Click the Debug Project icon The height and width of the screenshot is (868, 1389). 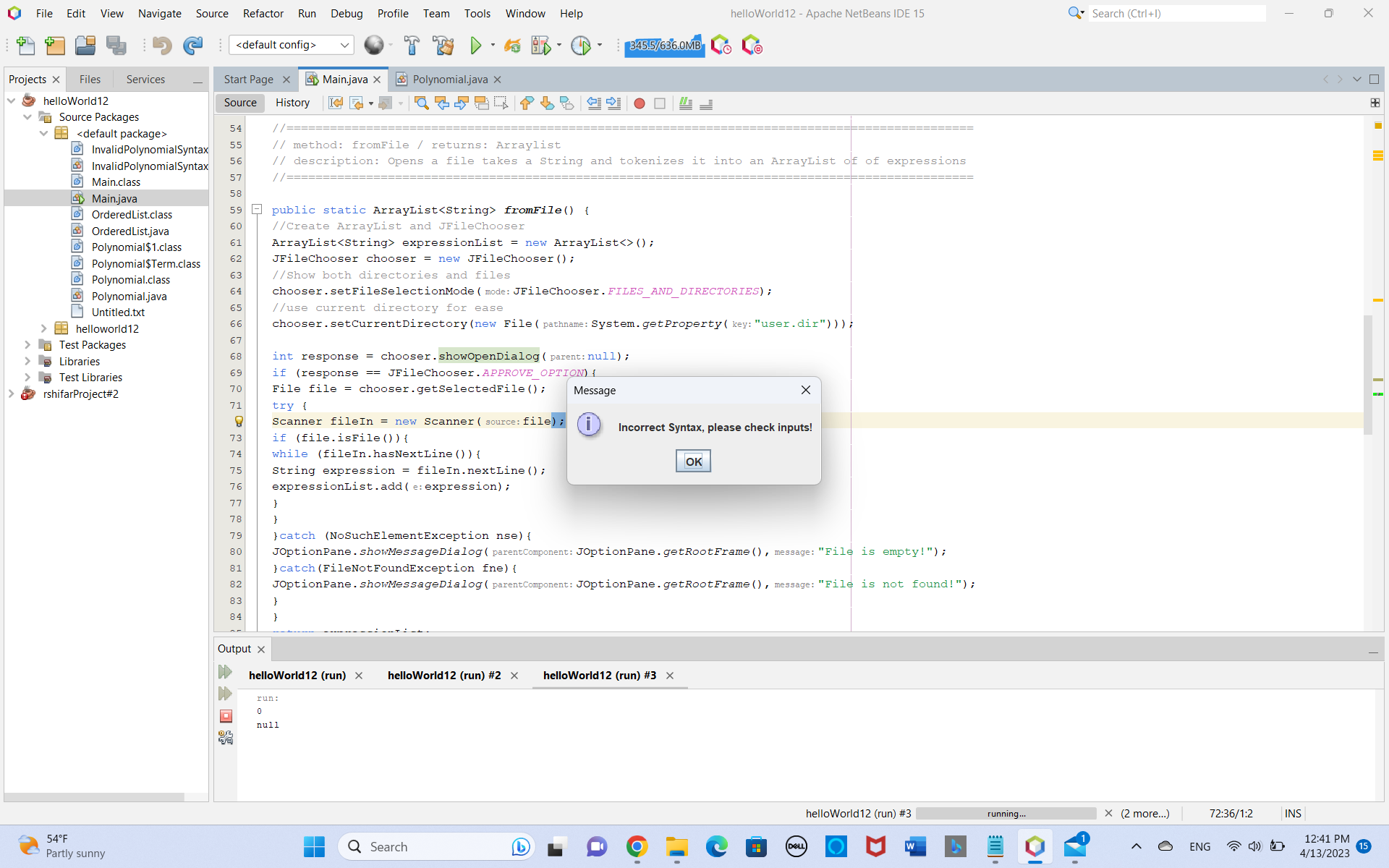click(540, 46)
